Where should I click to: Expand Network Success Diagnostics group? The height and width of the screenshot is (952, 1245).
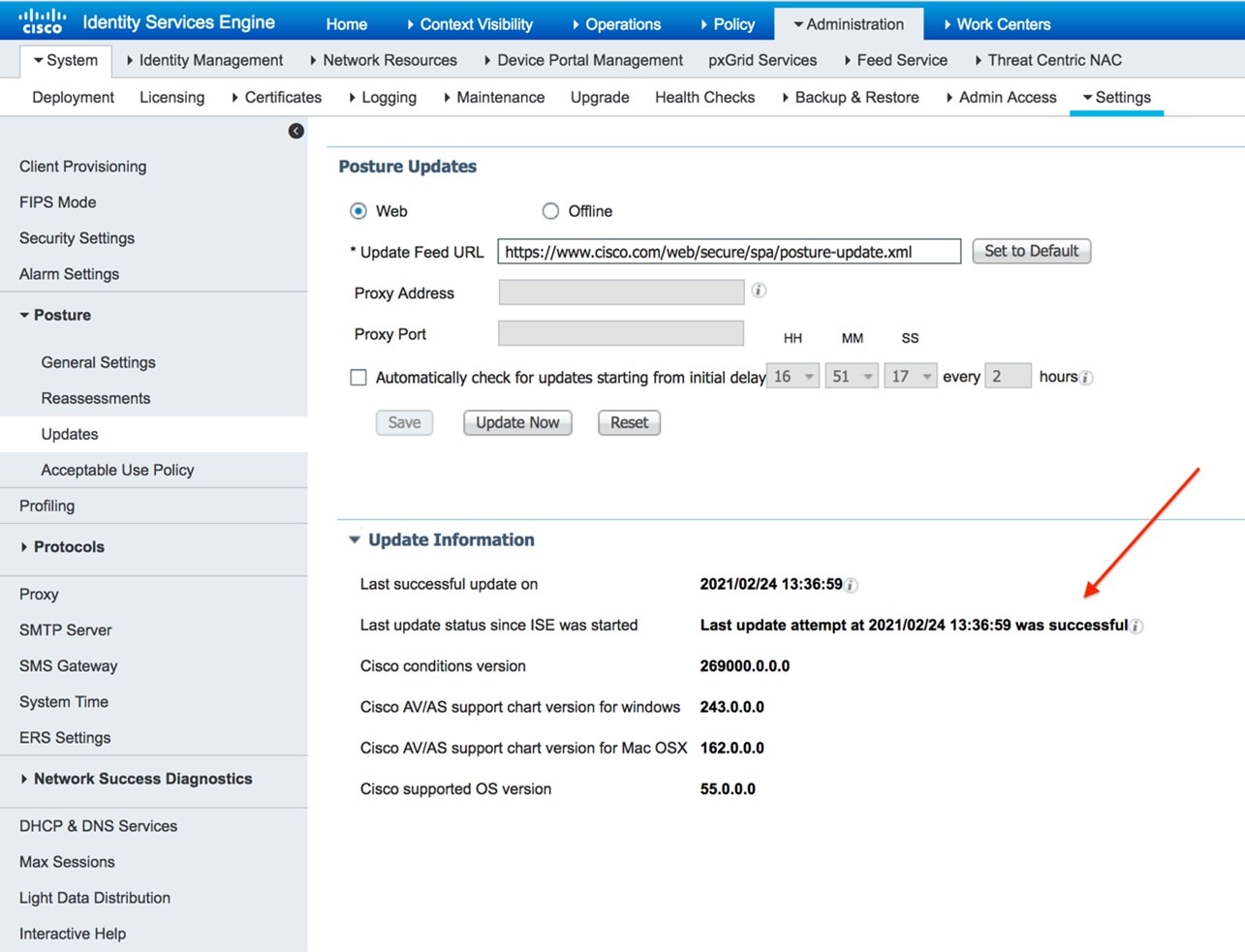point(24,779)
